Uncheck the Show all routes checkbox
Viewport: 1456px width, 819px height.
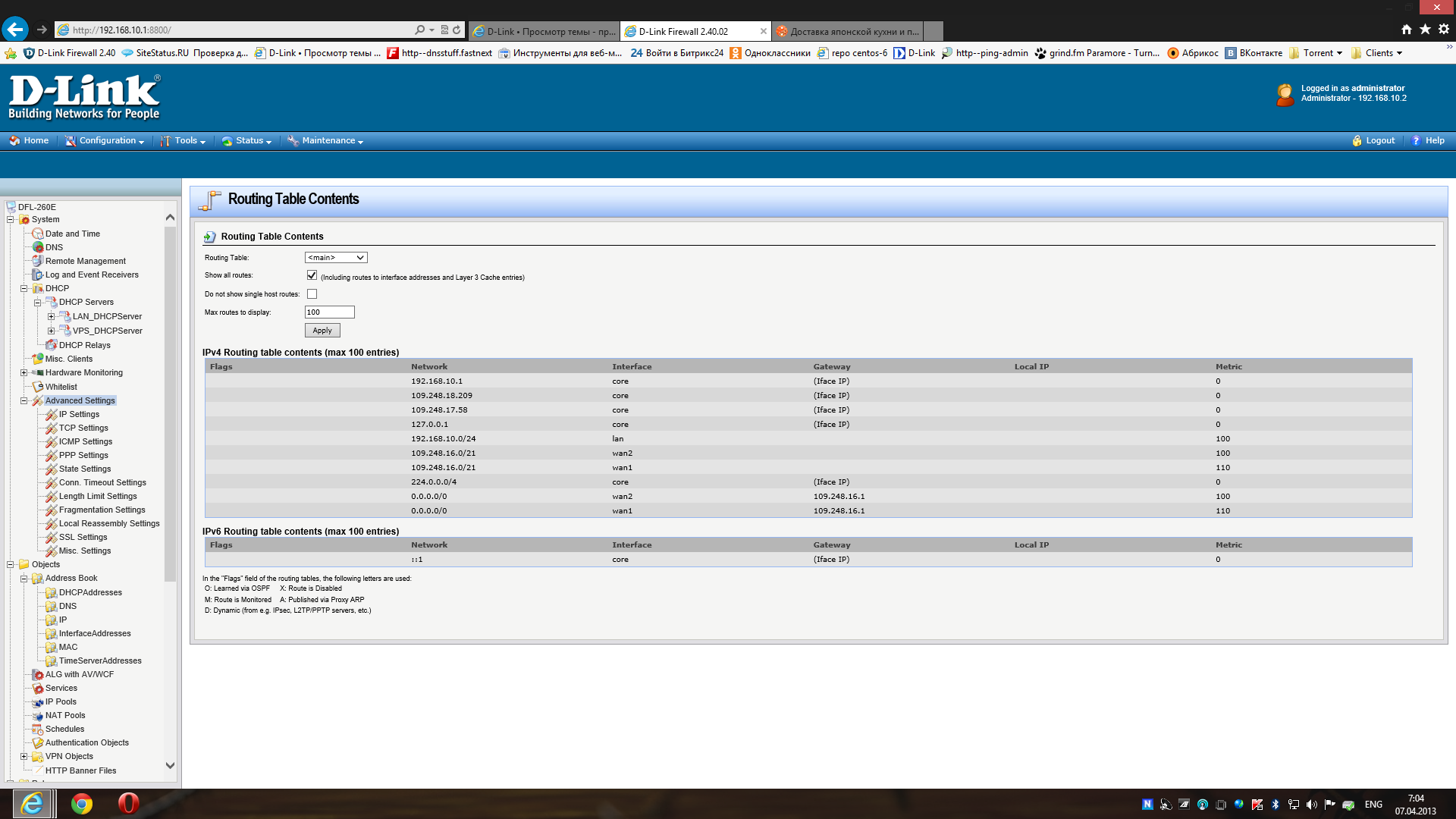pos(312,275)
